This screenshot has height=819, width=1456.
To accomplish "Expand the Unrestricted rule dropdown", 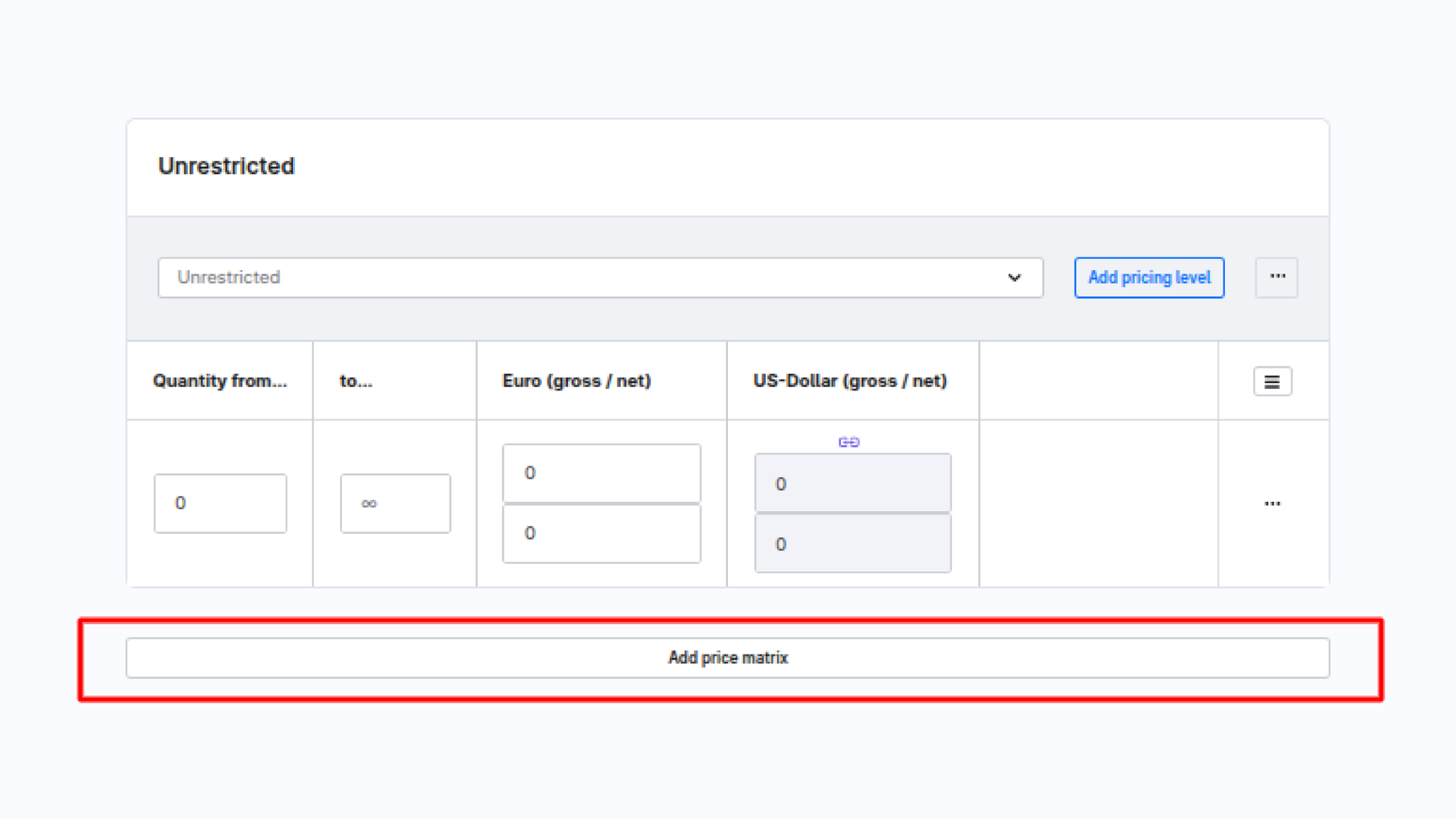I will 601,278.
